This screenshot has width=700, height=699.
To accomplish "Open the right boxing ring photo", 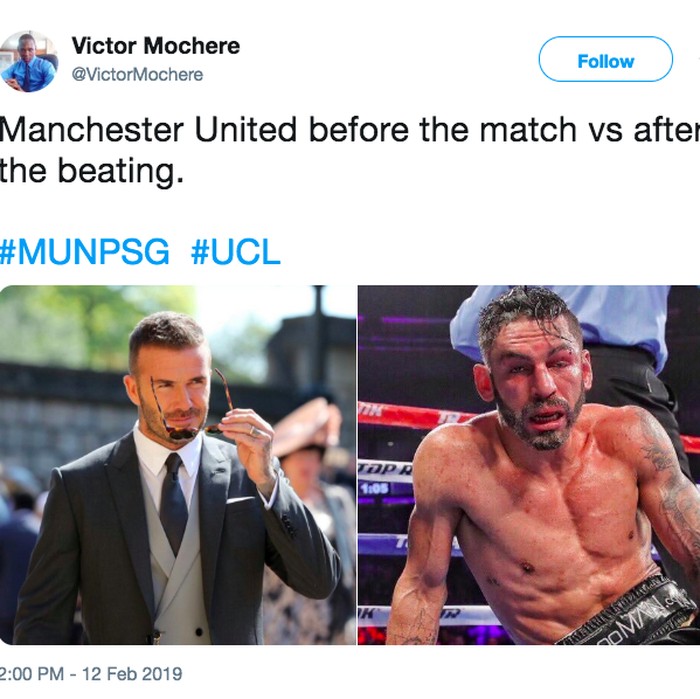I will [x=529, y=465].
